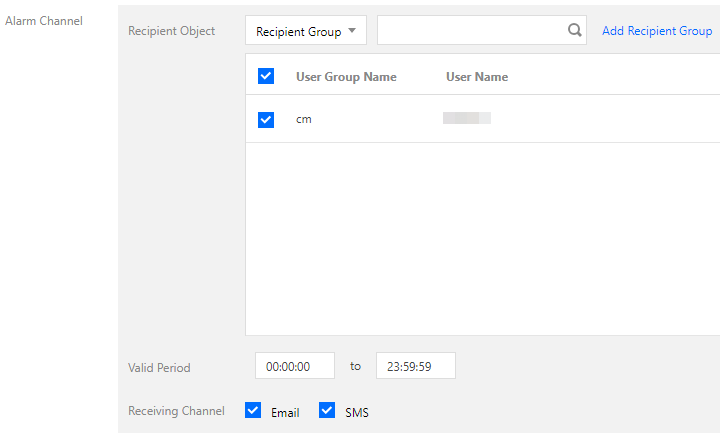Screen dimensions: 720x439
Task: Click the blurred user name in cm row
Action: (467, 119)
